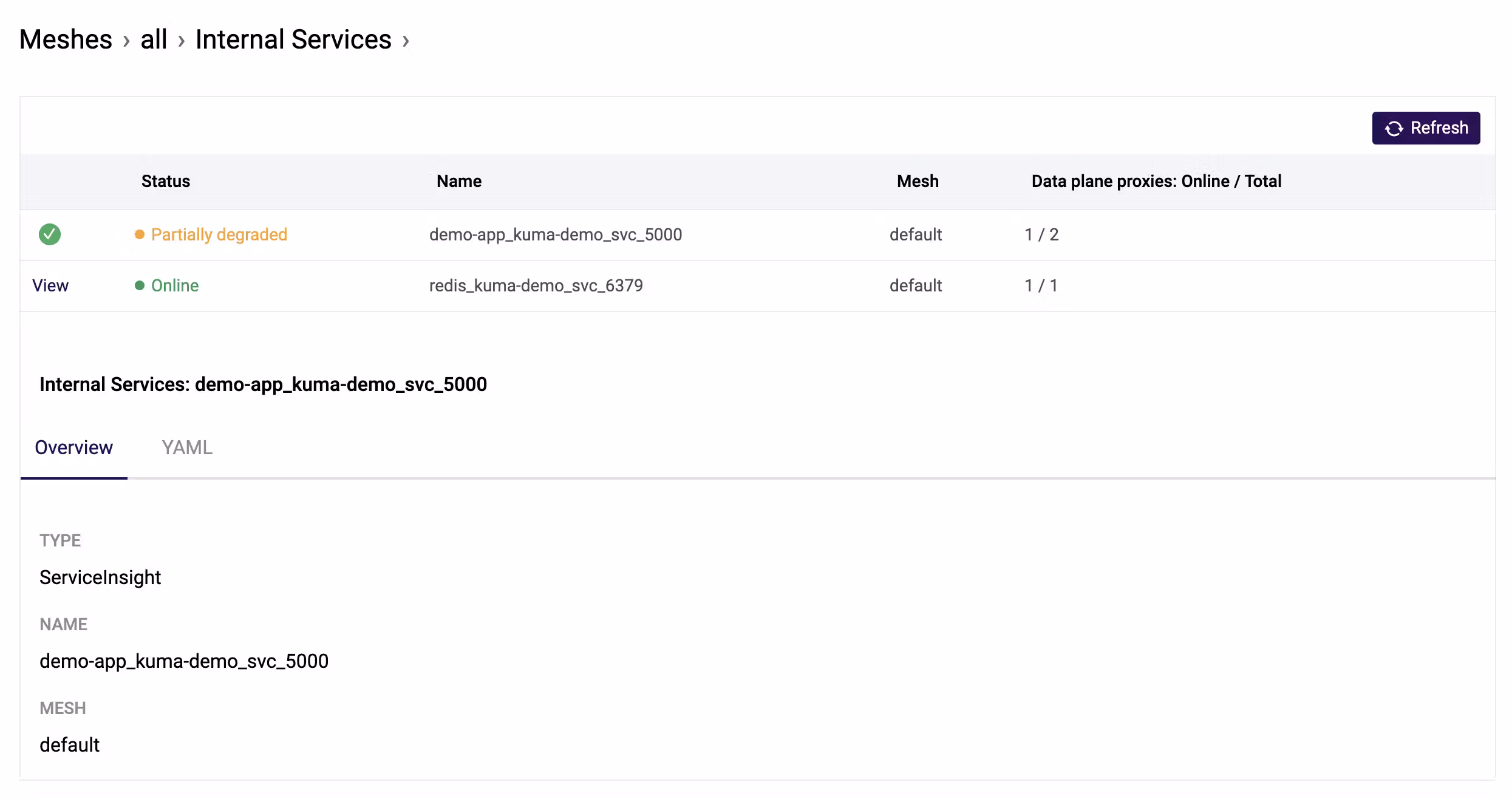
Task: Click chevron after 'all' breadcrumb
Action: tap(181, 41)
